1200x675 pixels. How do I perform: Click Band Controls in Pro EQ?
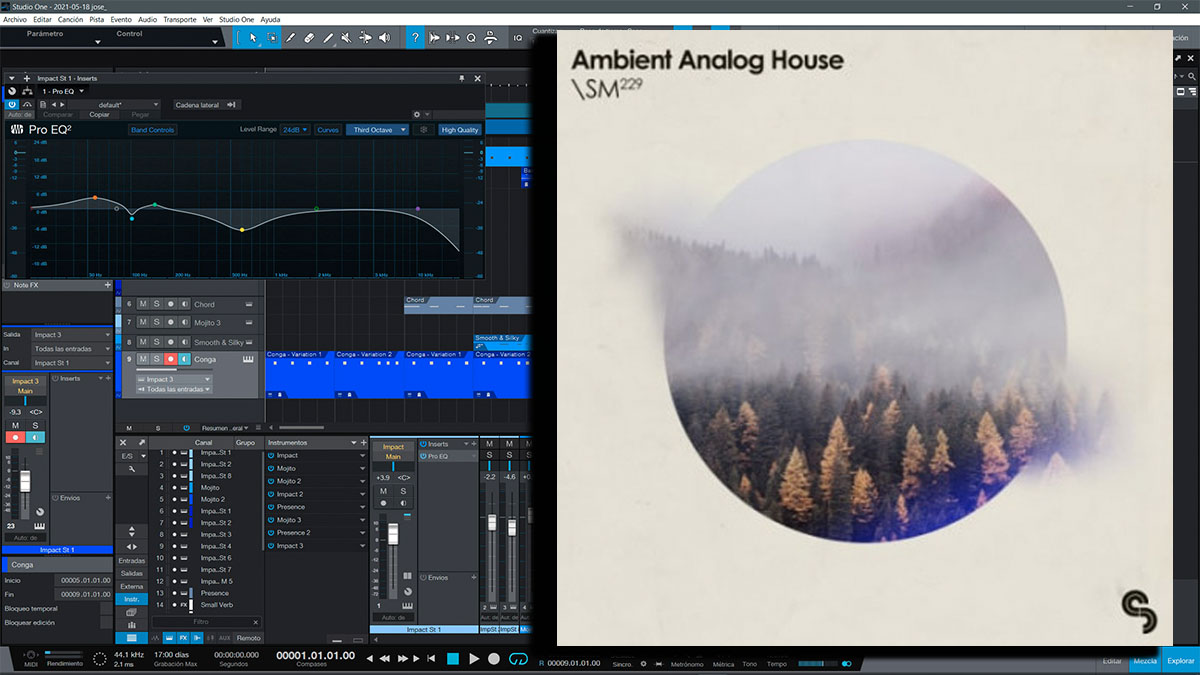pos(152,130)
